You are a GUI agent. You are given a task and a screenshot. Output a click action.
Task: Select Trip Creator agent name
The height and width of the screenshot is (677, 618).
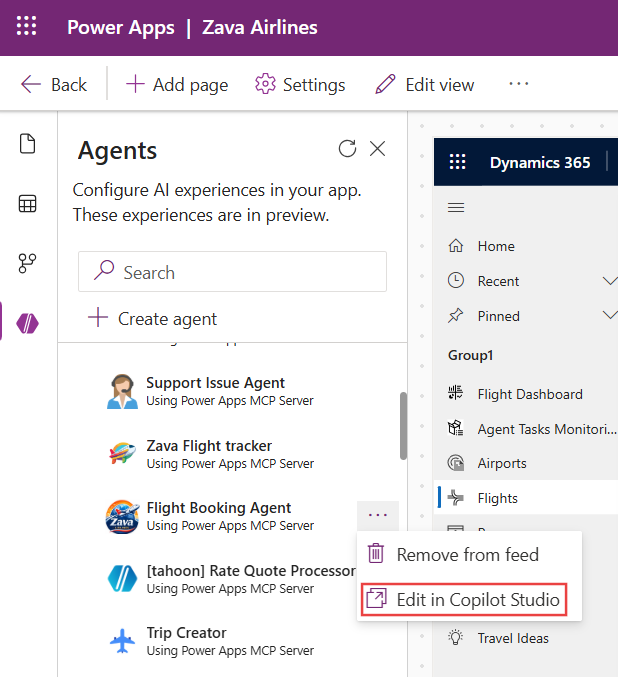(x=187, y=633)
